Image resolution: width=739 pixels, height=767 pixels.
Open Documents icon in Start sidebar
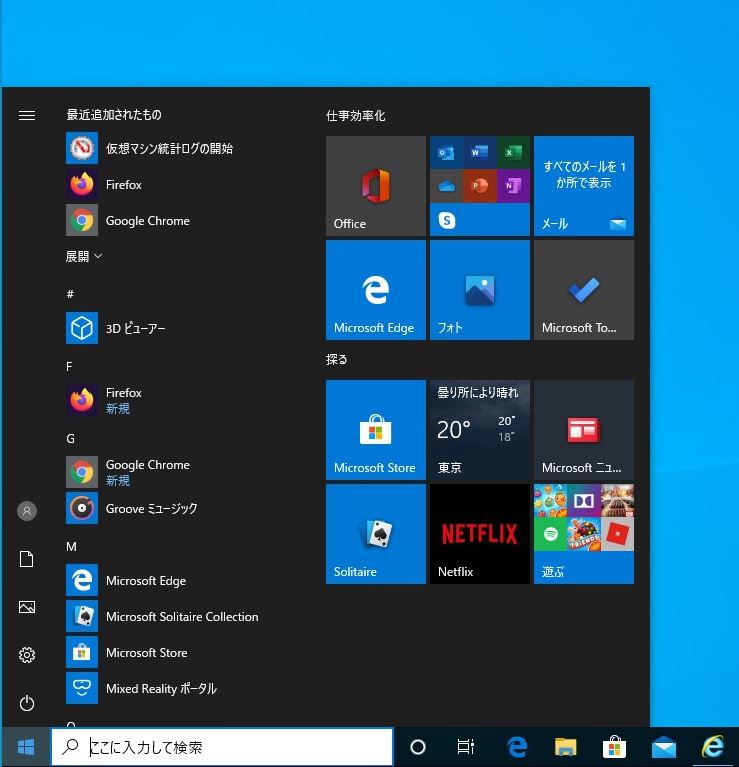pos(27,559)
